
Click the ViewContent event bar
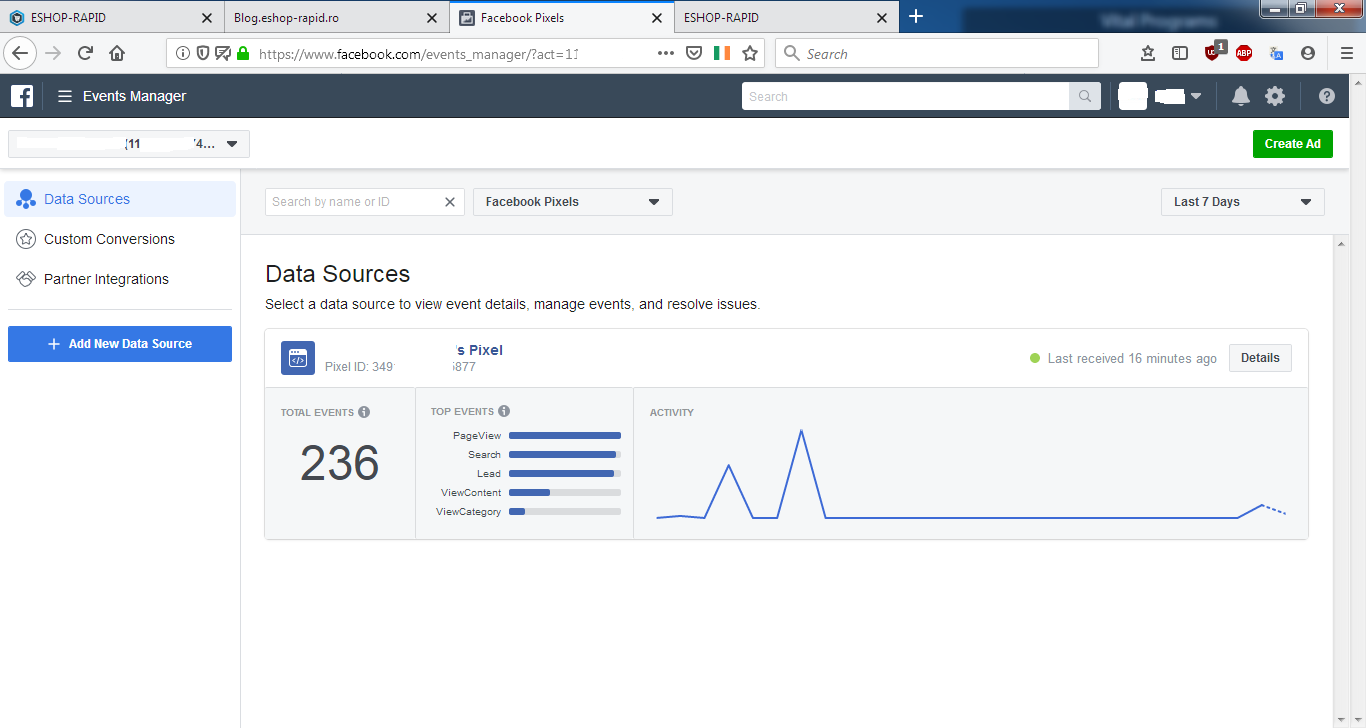565,493
